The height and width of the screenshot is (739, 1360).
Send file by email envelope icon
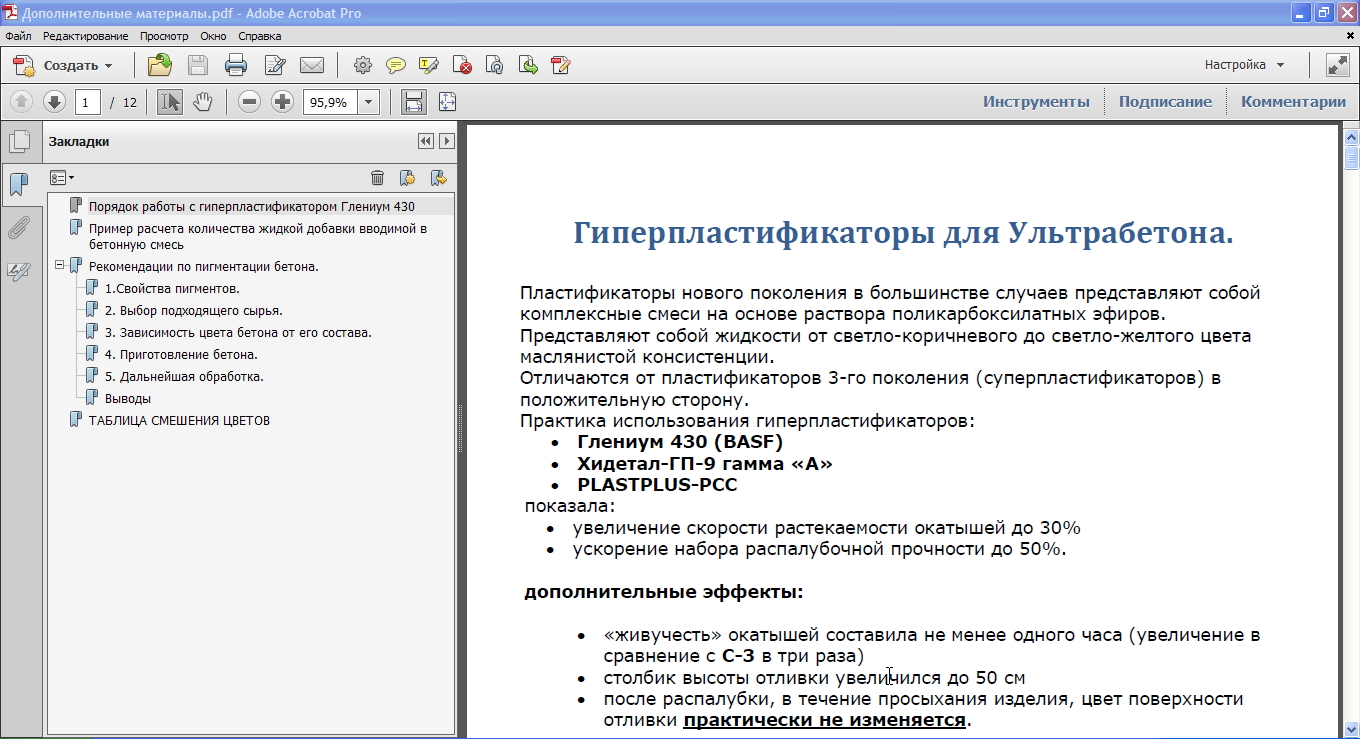pyautogui.click(x=312, y=66)
